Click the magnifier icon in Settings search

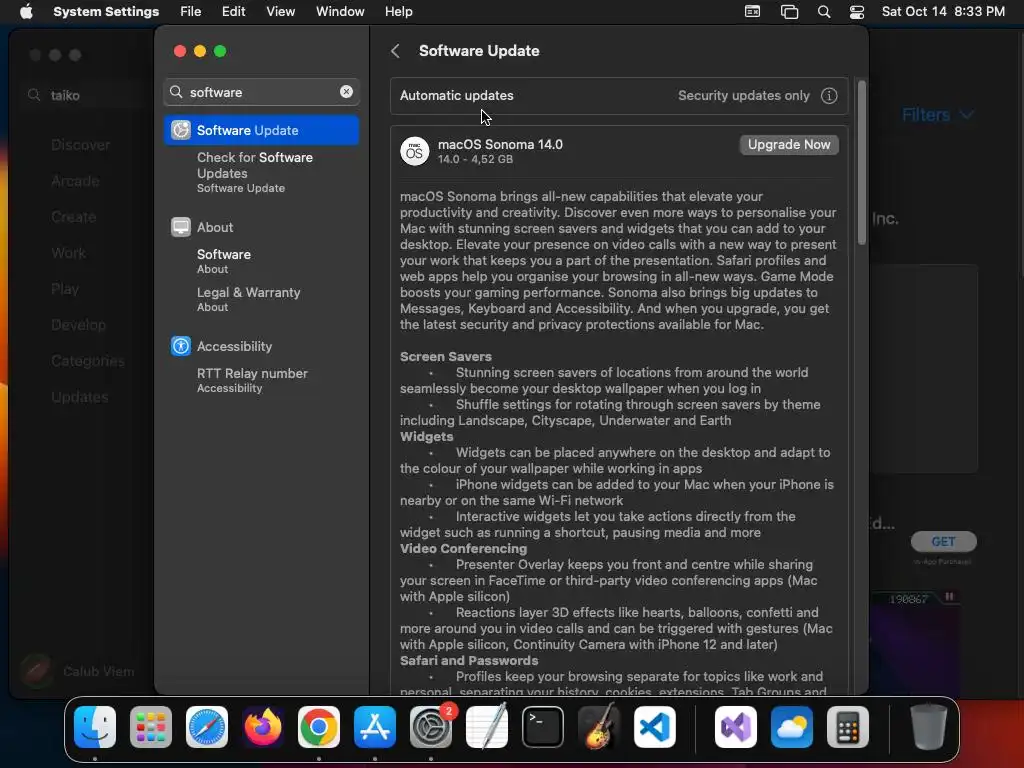click(x=176, y=92)
